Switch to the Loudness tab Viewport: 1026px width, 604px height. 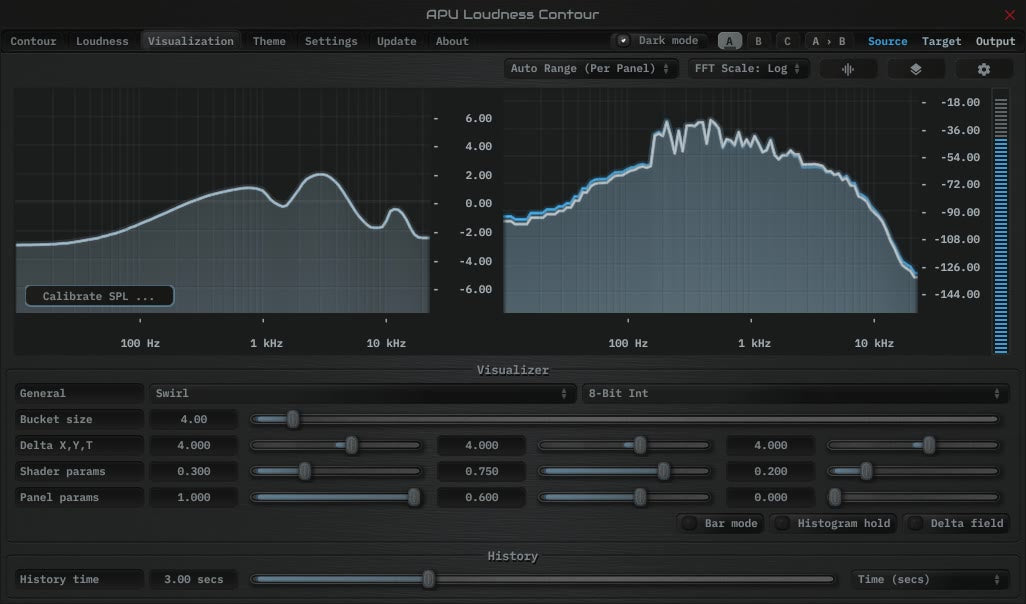(x=102, y=41)
